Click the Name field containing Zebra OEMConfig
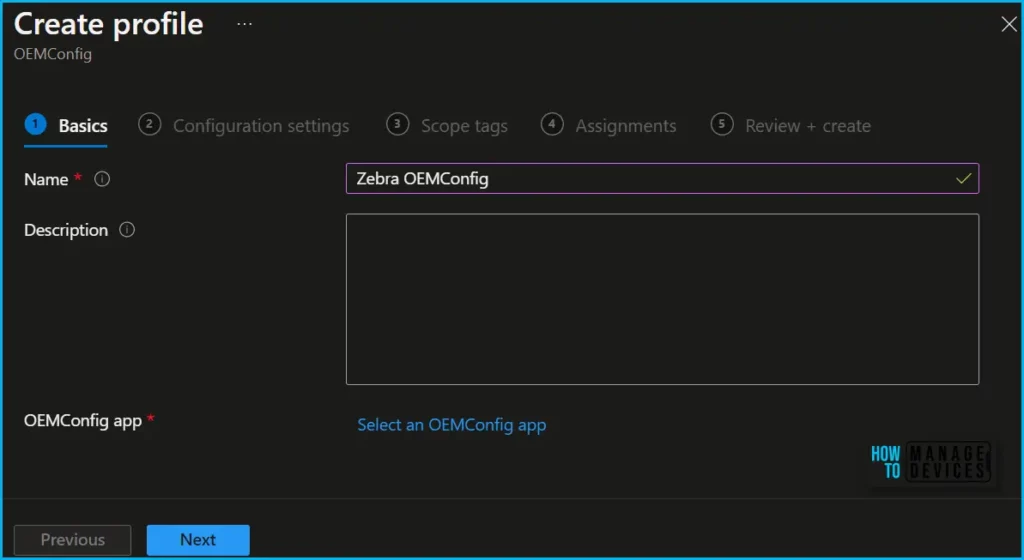Viewport: 1024px width, 560px height. click(x=662, y=178)
